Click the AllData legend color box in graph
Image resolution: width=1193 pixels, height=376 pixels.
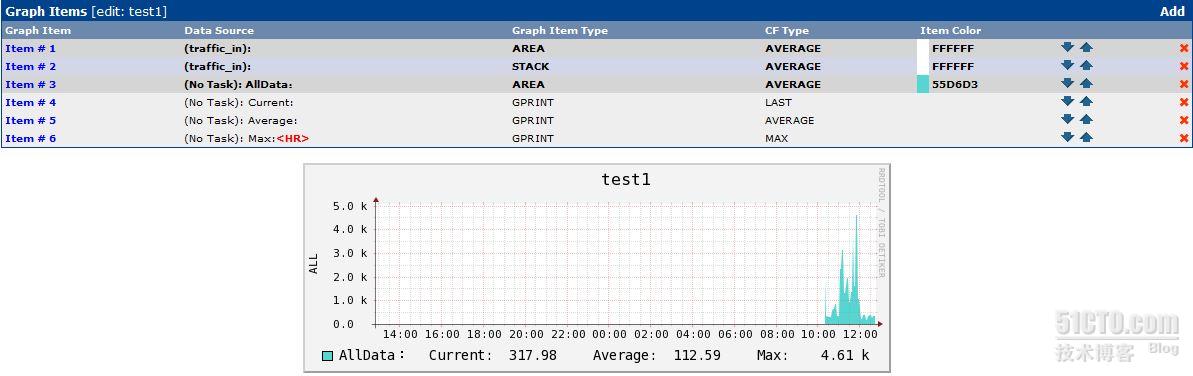(327, 355)
